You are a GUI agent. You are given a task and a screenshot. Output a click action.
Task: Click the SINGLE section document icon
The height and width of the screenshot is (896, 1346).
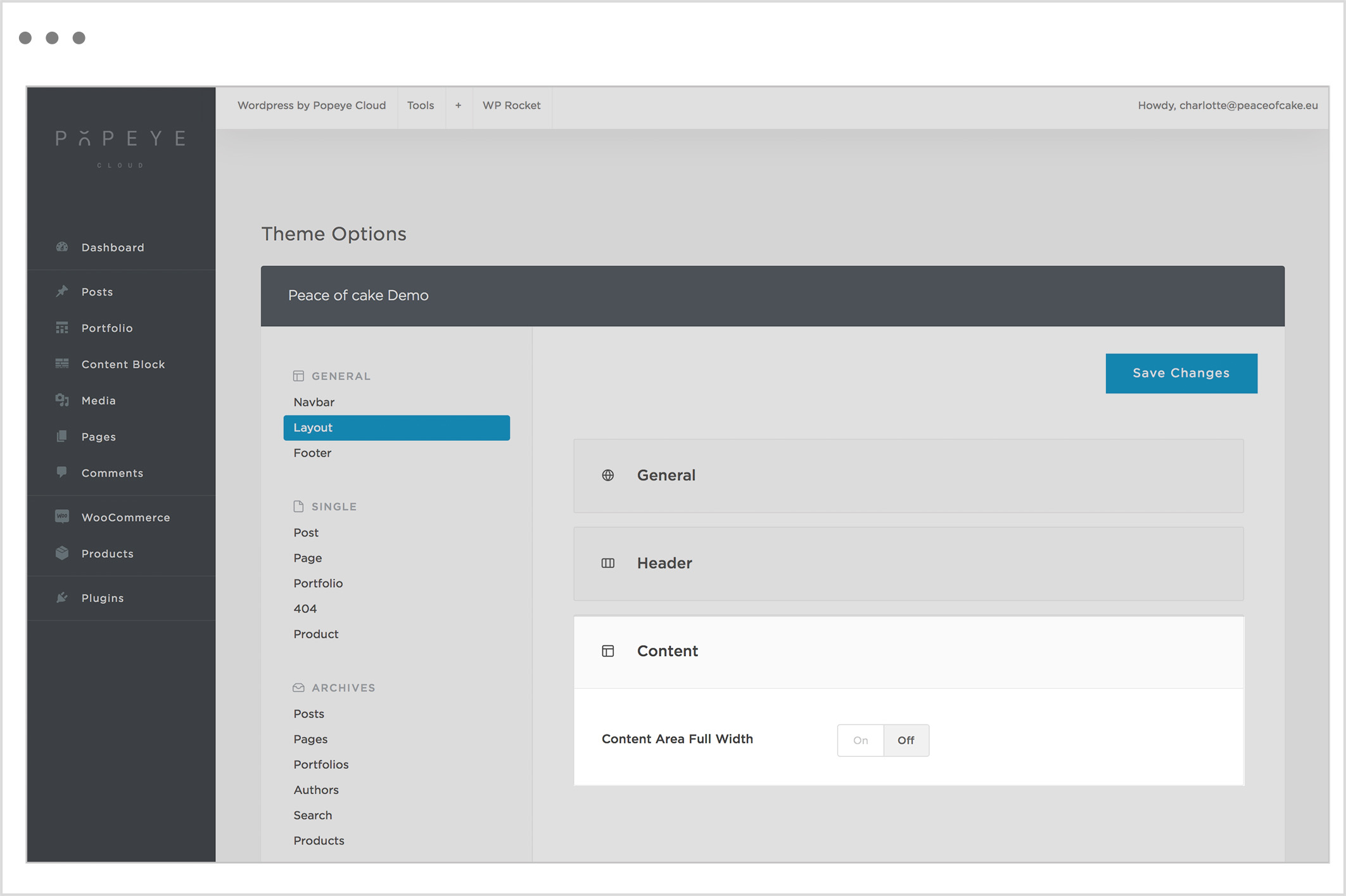[298, 507]
